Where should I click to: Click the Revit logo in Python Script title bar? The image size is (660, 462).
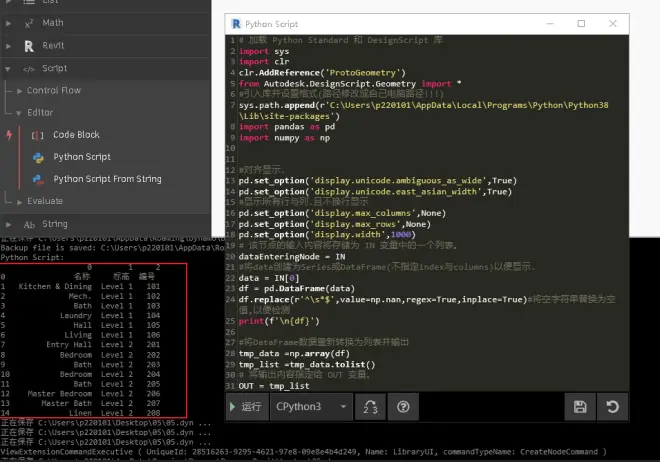pos(236,24)
